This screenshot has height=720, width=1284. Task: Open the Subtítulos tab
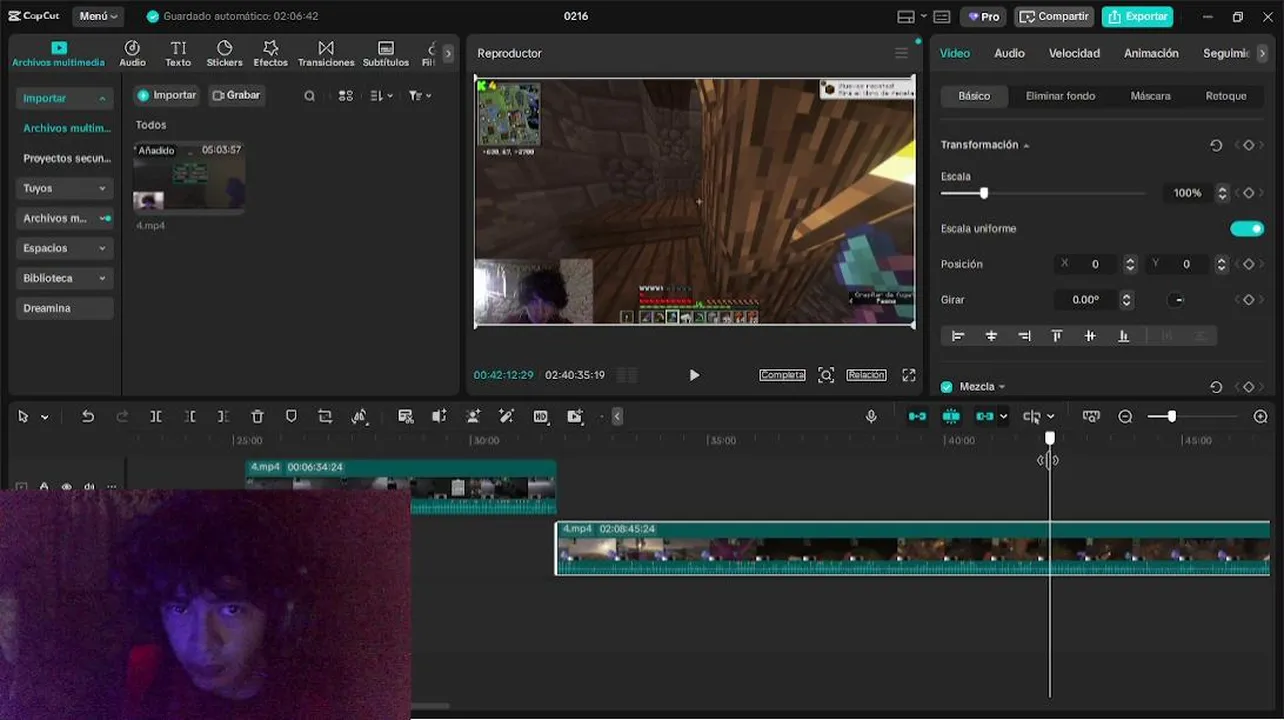[386, 54]
